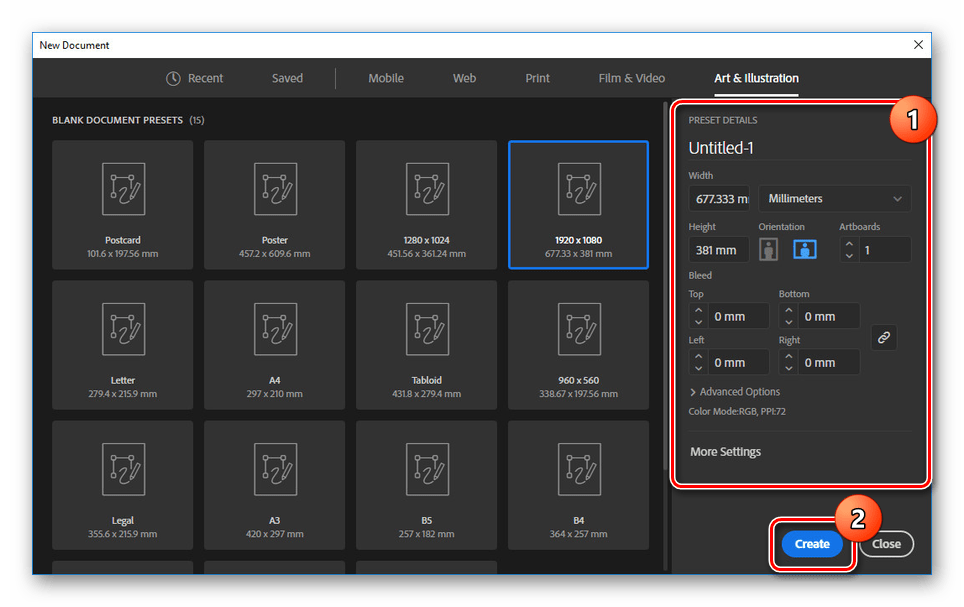Click the 457.2 x 609.6 mm size text
This screenshot has width=964, height=607.
click(x=275, y=254)
